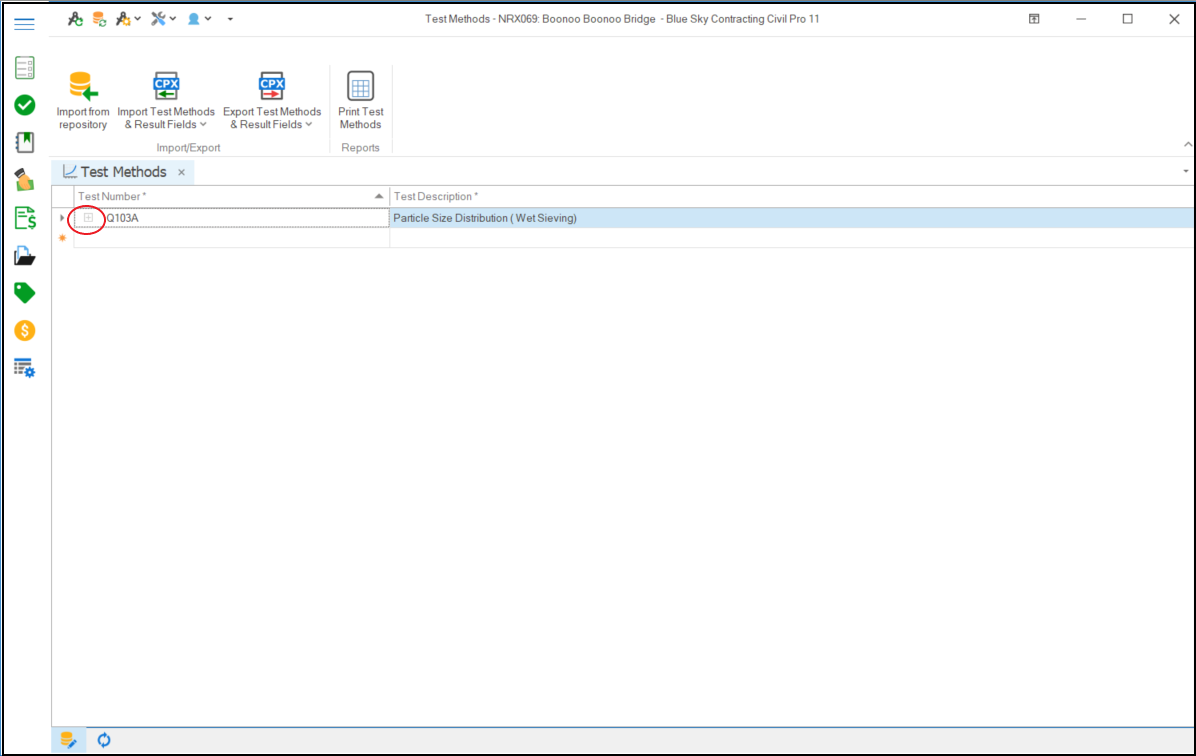Open the green dollar document sidebar icon

(x=25, y=218)
